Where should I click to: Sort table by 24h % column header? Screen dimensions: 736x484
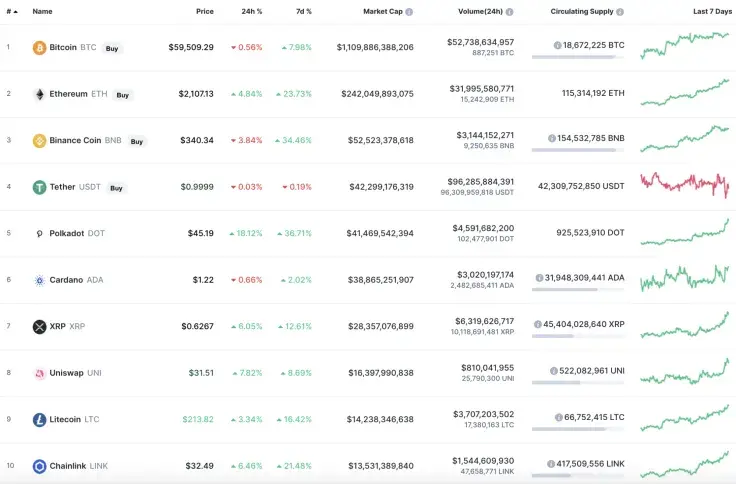(252, 11)
